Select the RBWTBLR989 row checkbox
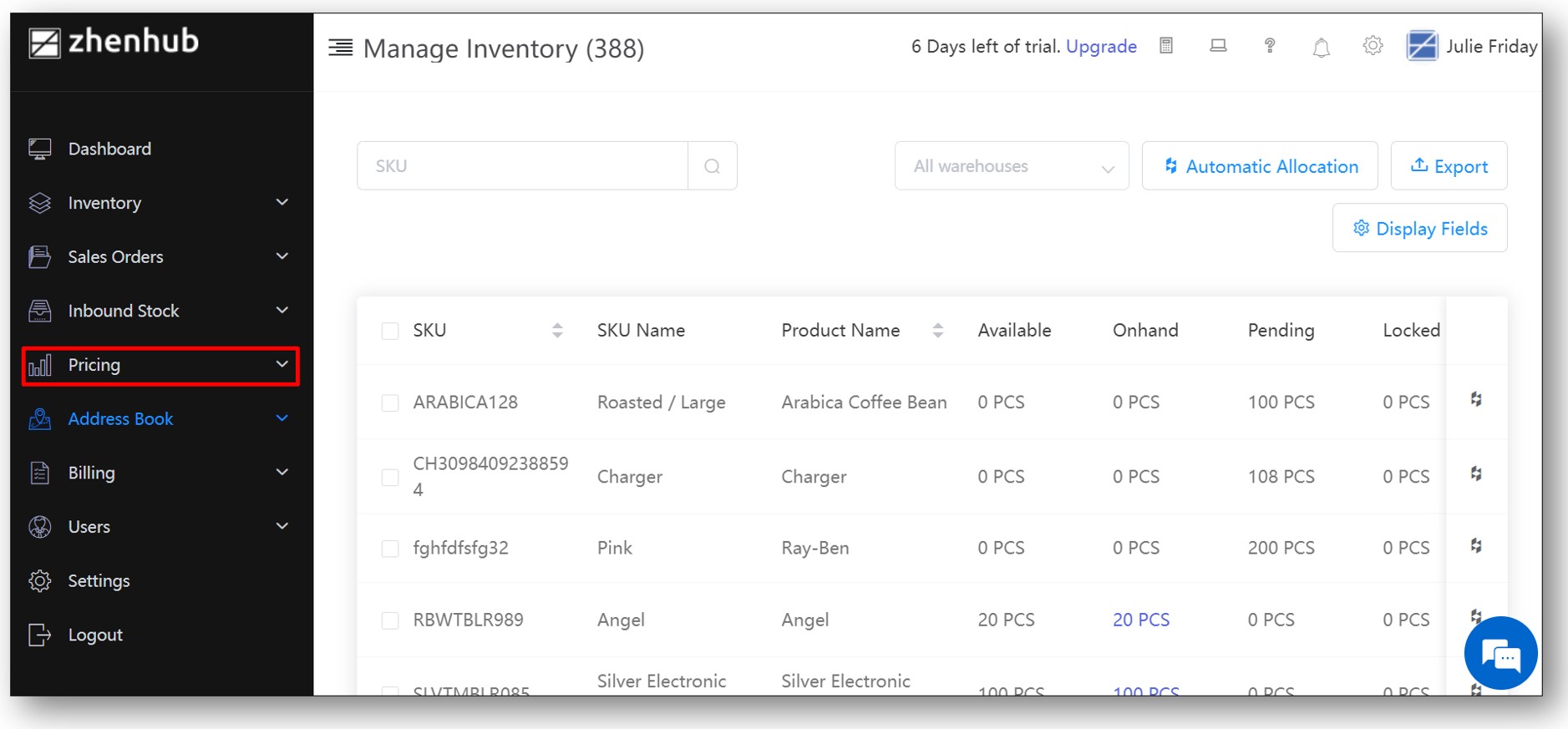The height and width of the screenshot is (729, 1568). point(390,620)
